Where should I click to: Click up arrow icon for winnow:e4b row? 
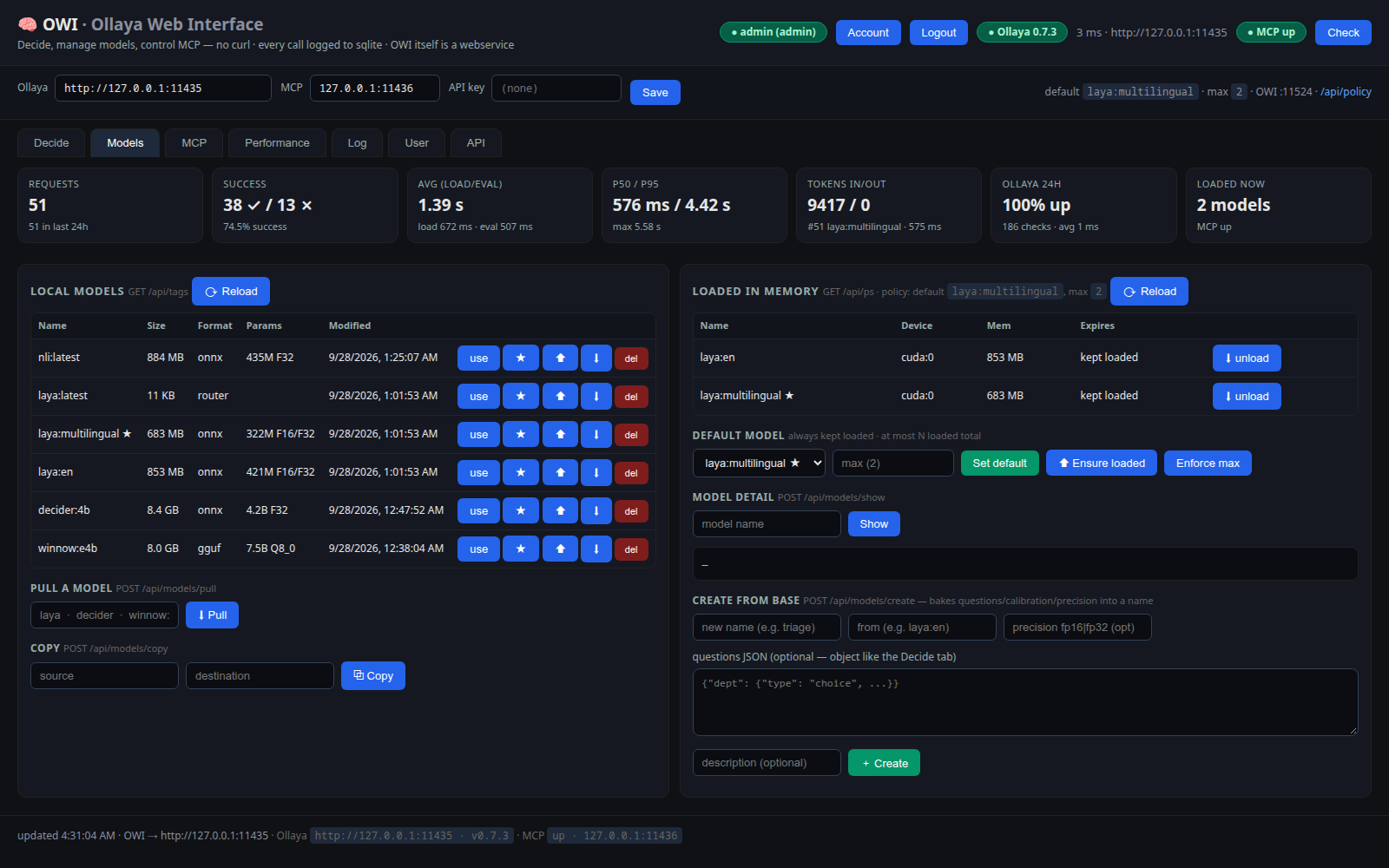tap(560, 549)
